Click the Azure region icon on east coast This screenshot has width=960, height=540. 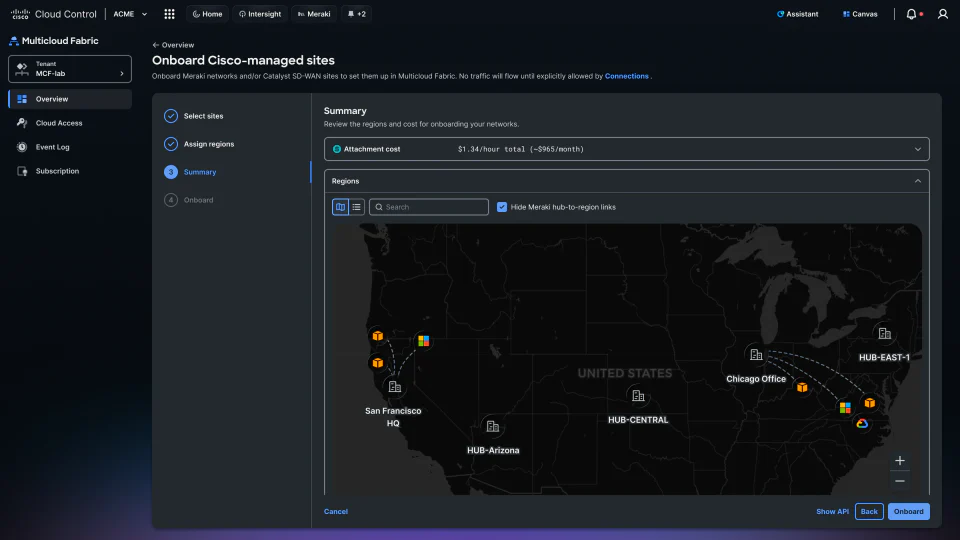click(x=845, y=407)
